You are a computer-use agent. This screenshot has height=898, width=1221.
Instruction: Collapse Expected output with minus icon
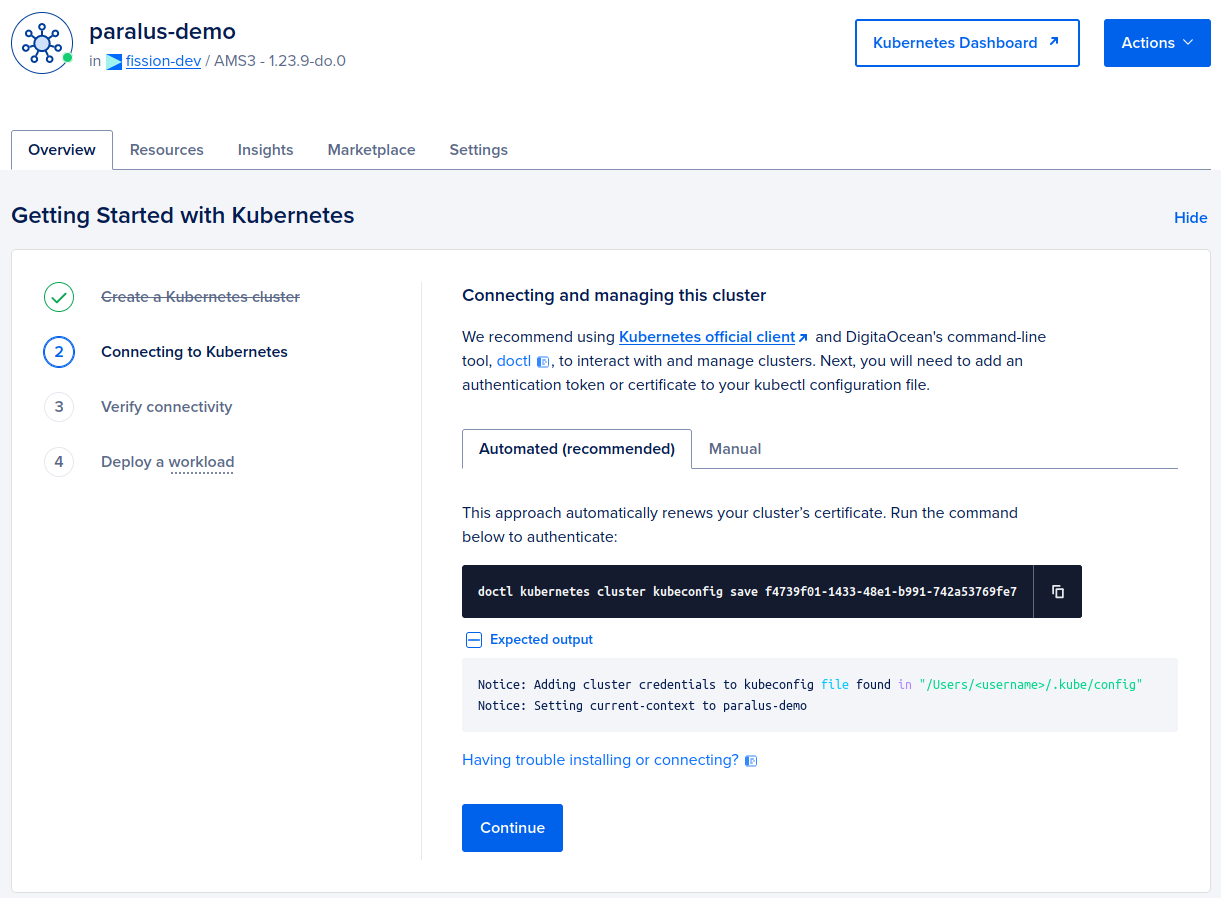coord(474,640)
